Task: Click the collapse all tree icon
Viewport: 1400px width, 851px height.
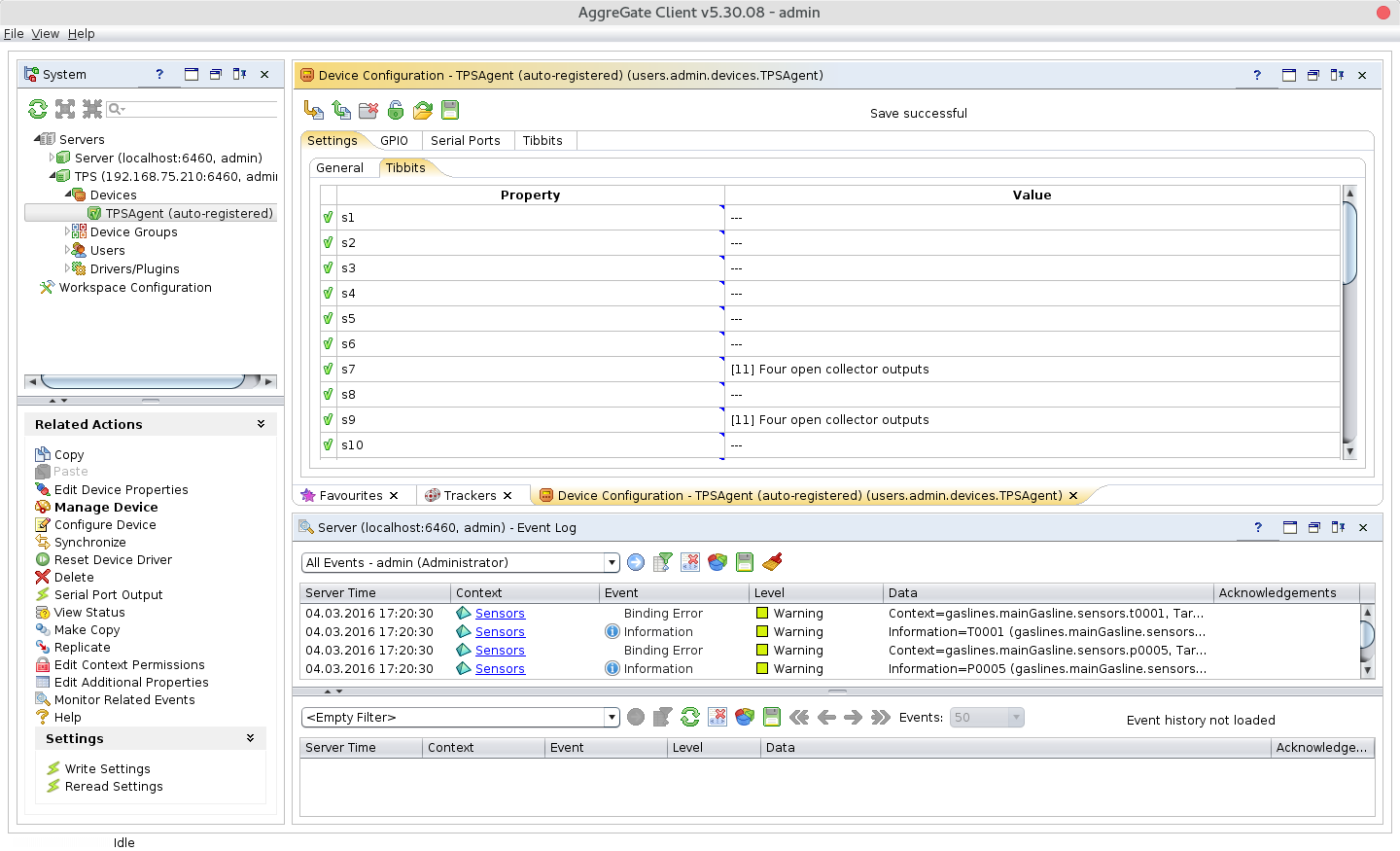Action: pos(92,109)
